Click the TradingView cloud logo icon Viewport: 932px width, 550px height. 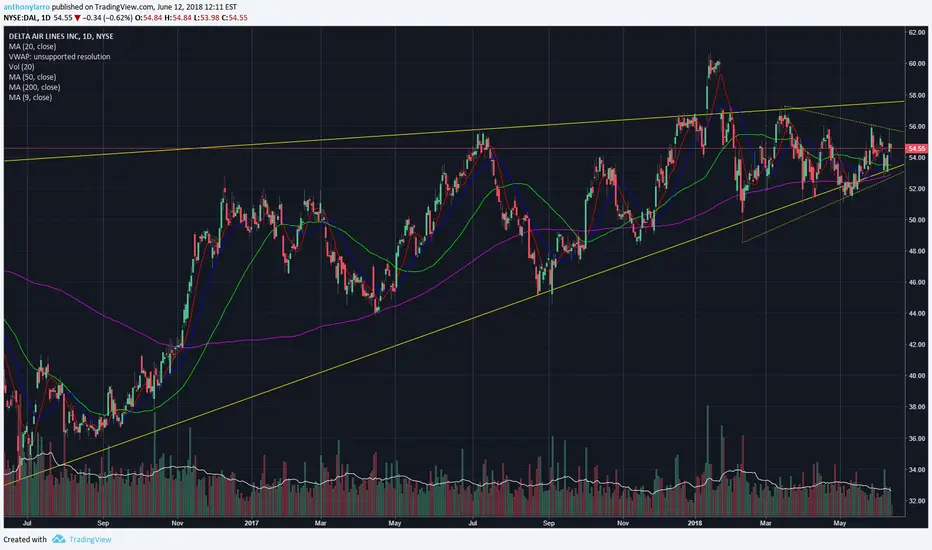(x=58, y=539)
